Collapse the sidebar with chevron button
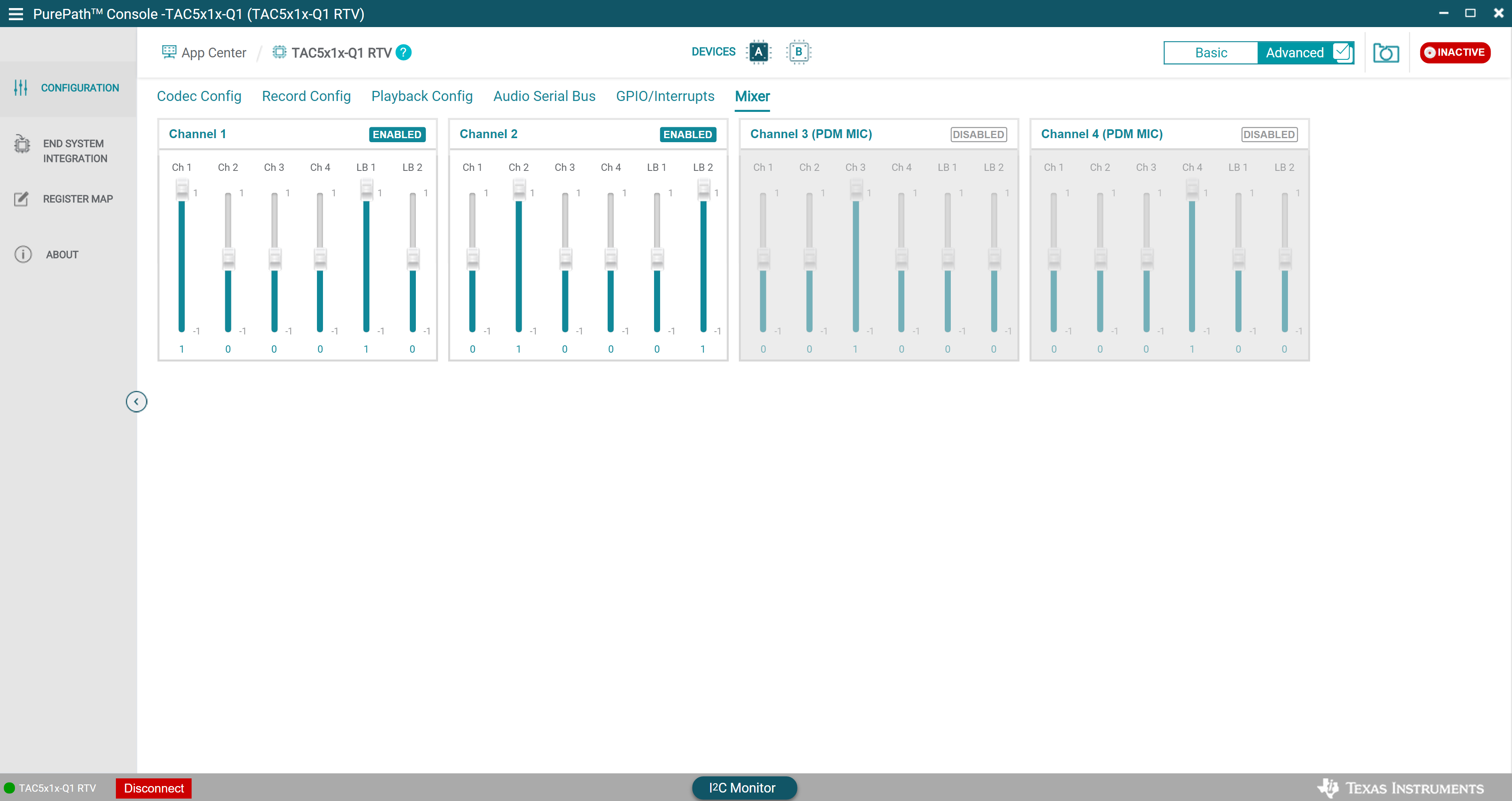Viewport: 1512px width, 801px height. point(136,402)
